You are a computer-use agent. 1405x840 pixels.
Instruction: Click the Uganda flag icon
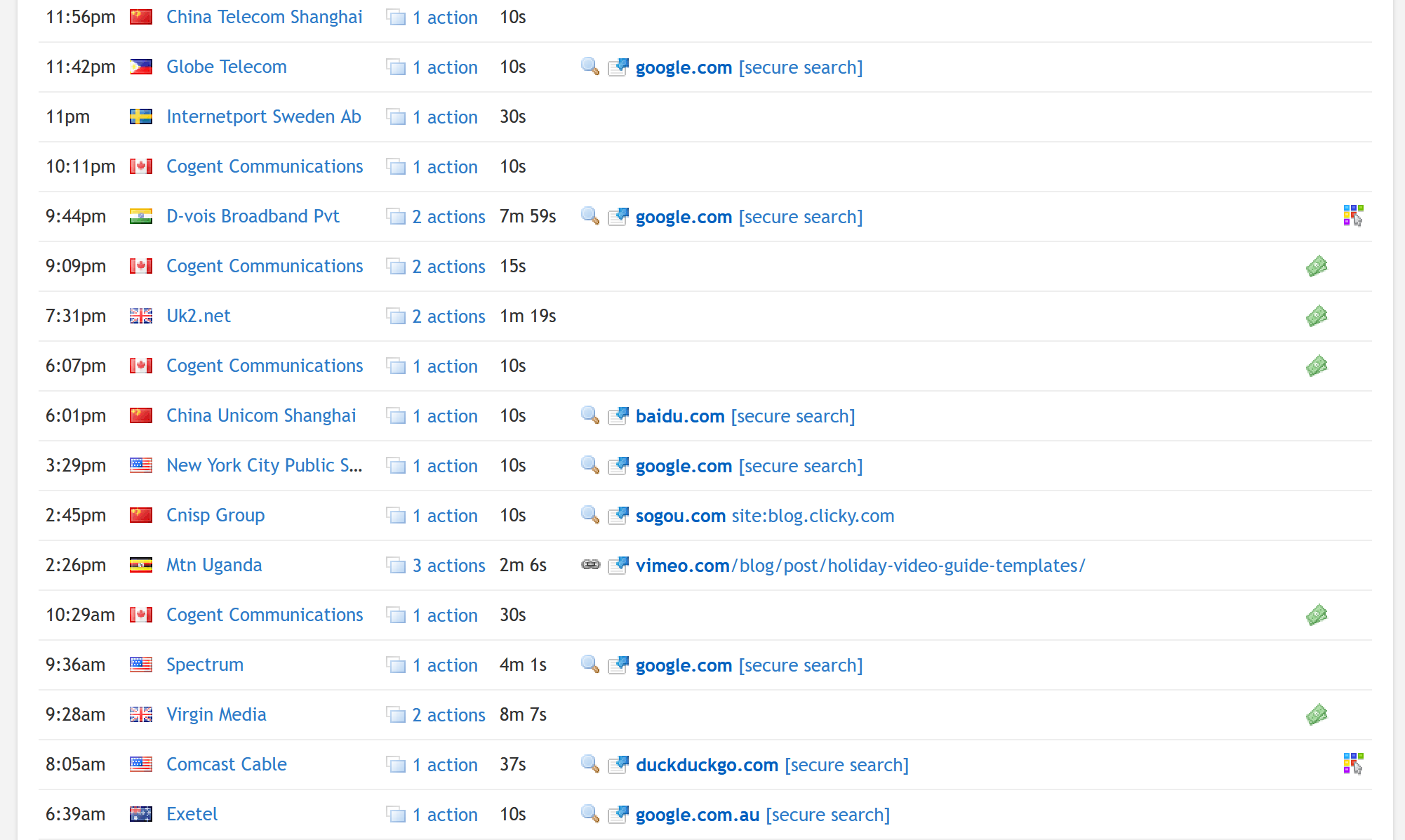pyautogui.click(x=141, y=565)
